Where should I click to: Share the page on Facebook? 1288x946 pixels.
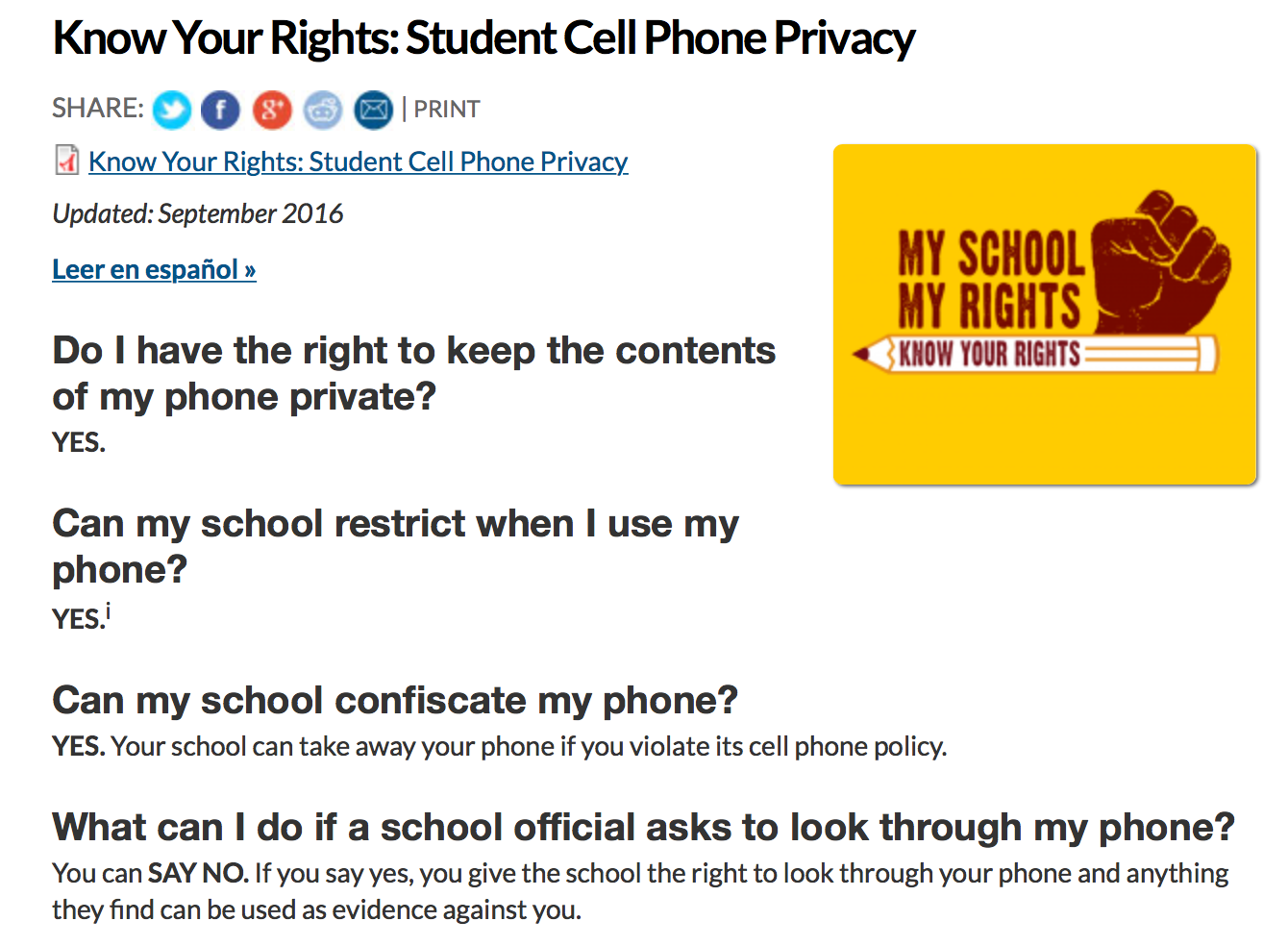[221, 110]
